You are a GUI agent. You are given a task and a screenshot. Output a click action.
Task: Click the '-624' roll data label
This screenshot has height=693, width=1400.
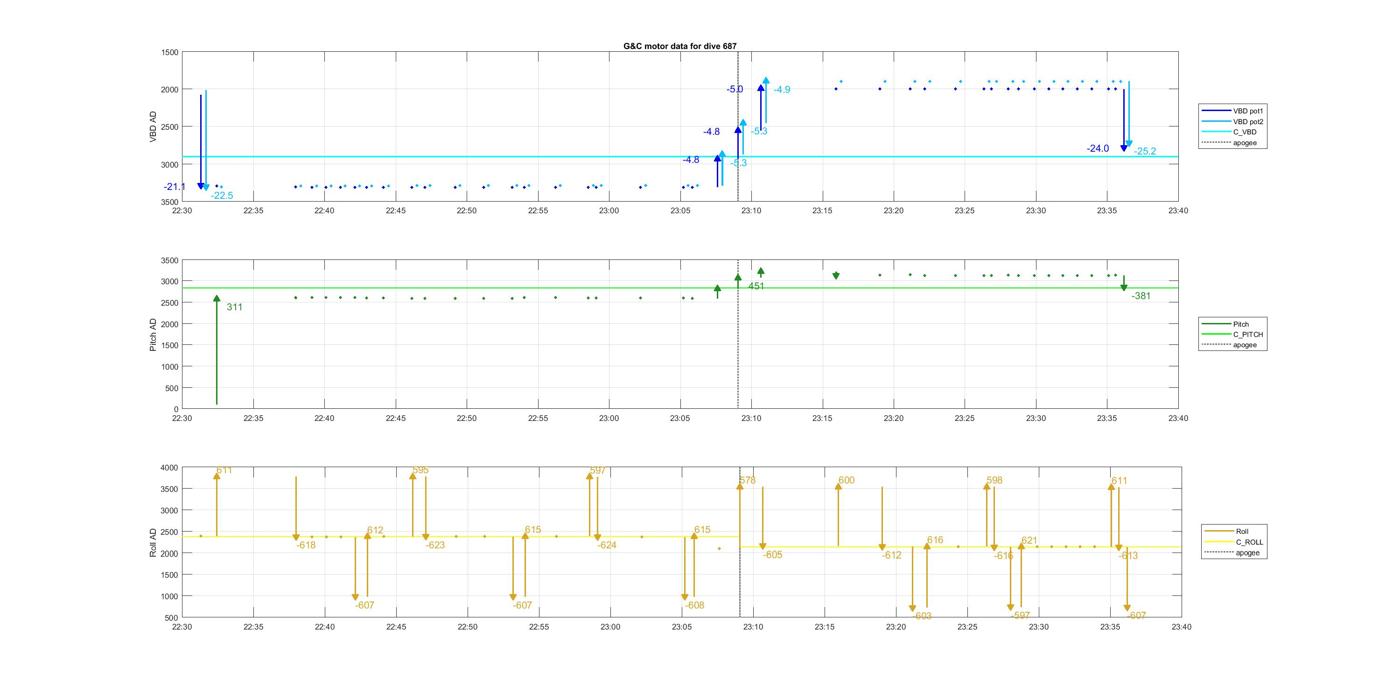[x=607, y=545]
